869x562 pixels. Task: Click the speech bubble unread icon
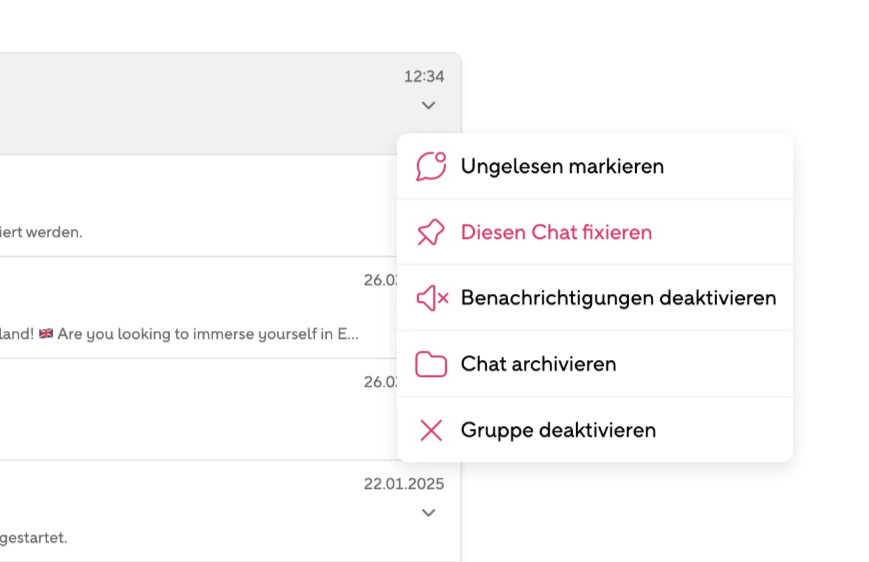coord(431,166)
